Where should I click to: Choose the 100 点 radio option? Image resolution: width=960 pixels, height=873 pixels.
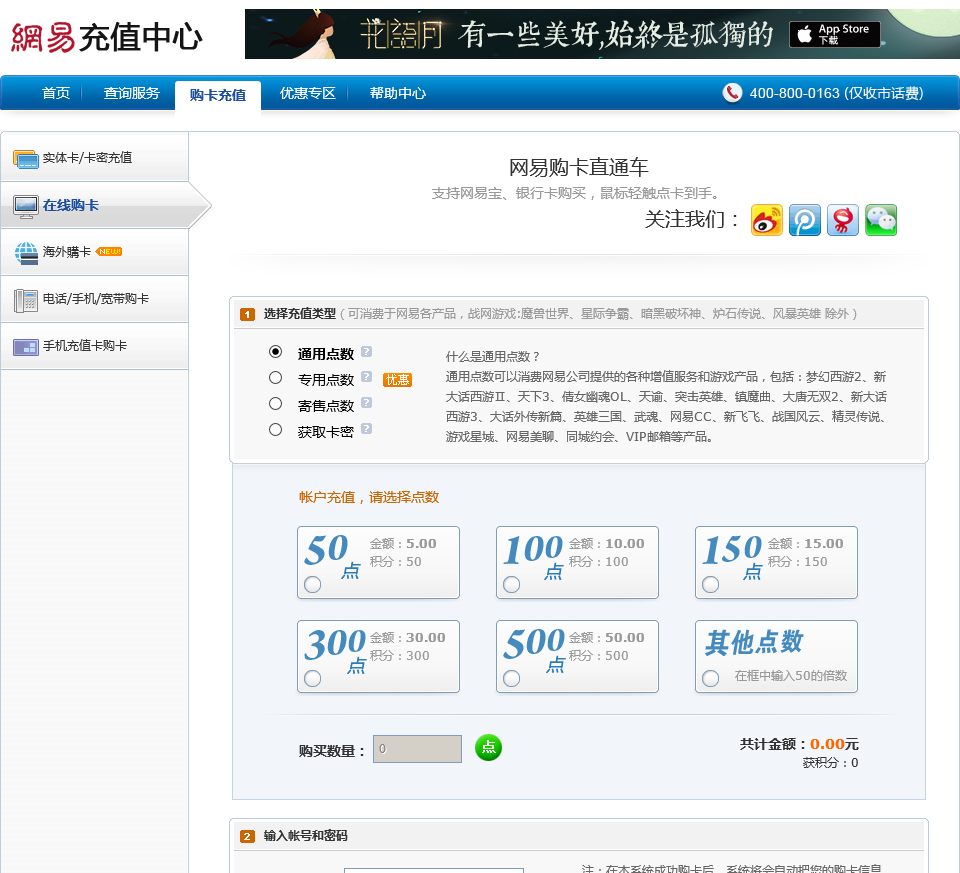[x=511, y=585]
